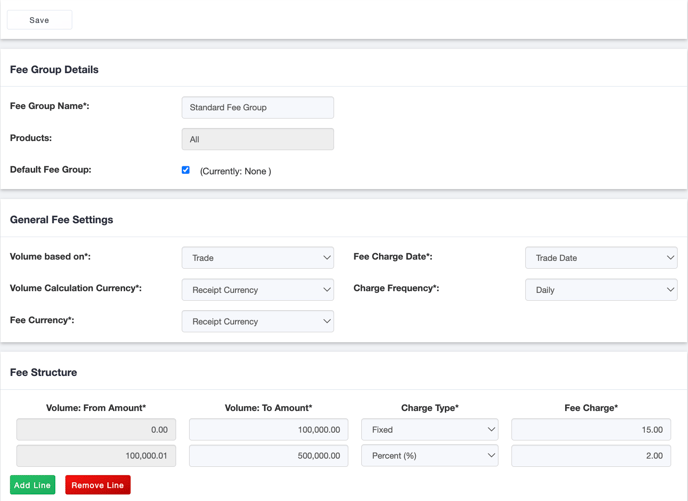Uncheck the Default Fee Group checkbox

186,170
